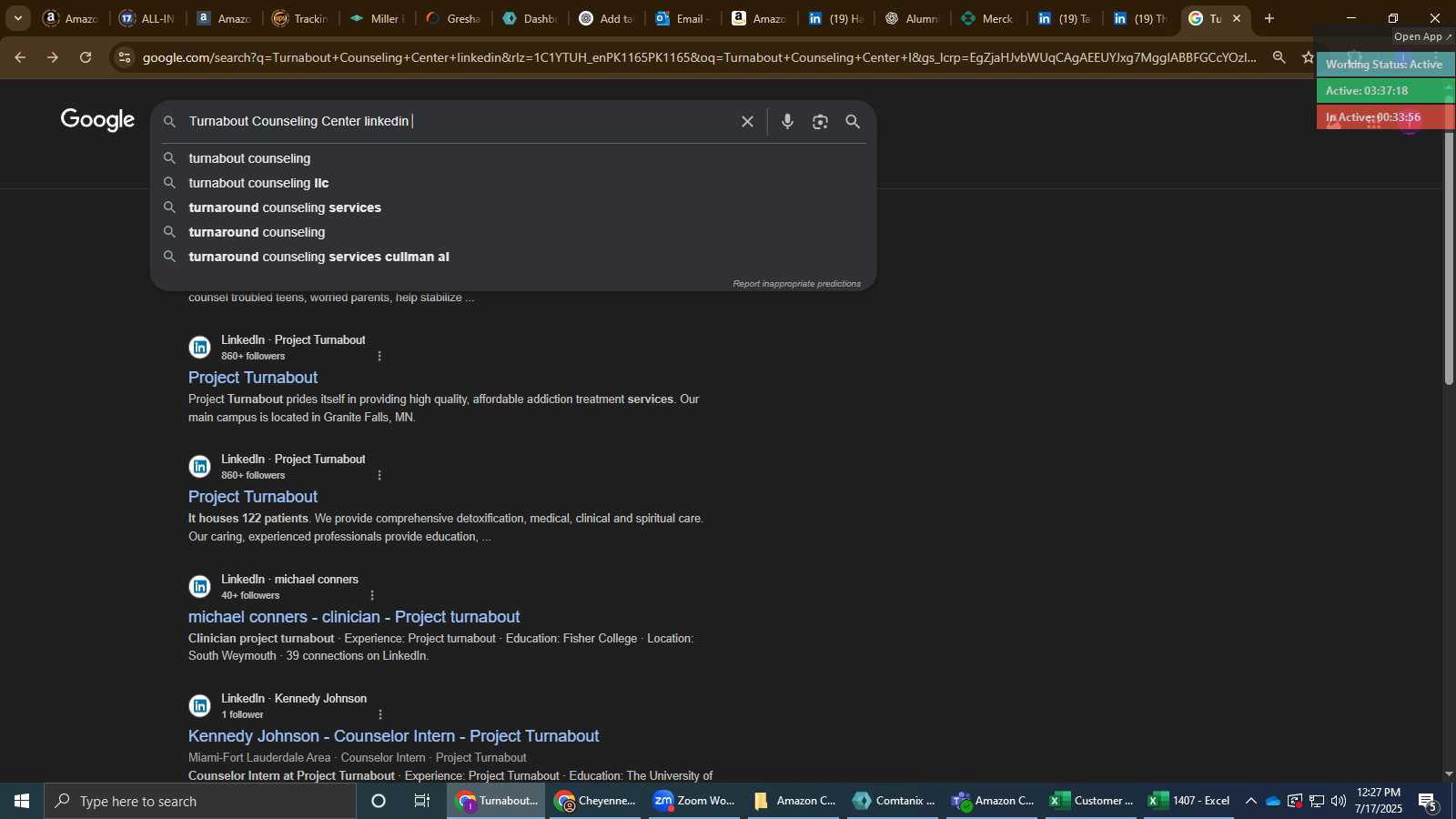This screenshot has height=819, width=1456.
Task: Open Customer Excel workbook on taskbar
Action: coord(1092,801)
